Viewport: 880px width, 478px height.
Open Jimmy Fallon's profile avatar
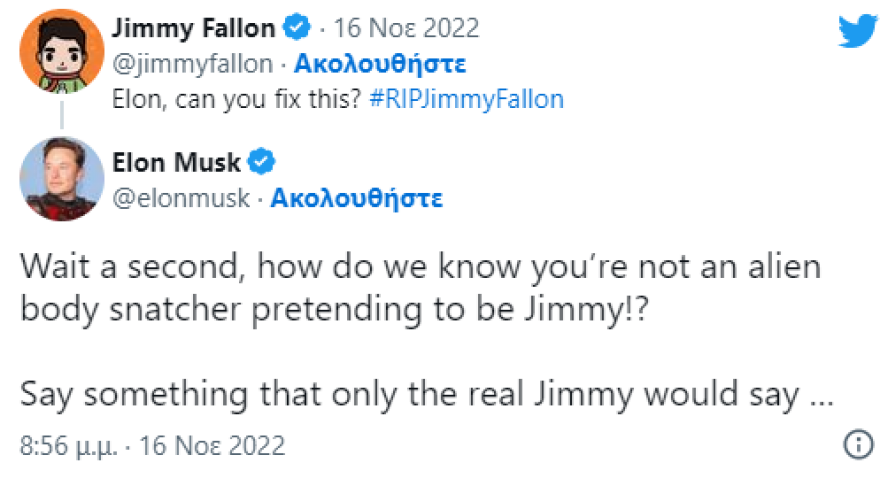[x=61, y=49]
